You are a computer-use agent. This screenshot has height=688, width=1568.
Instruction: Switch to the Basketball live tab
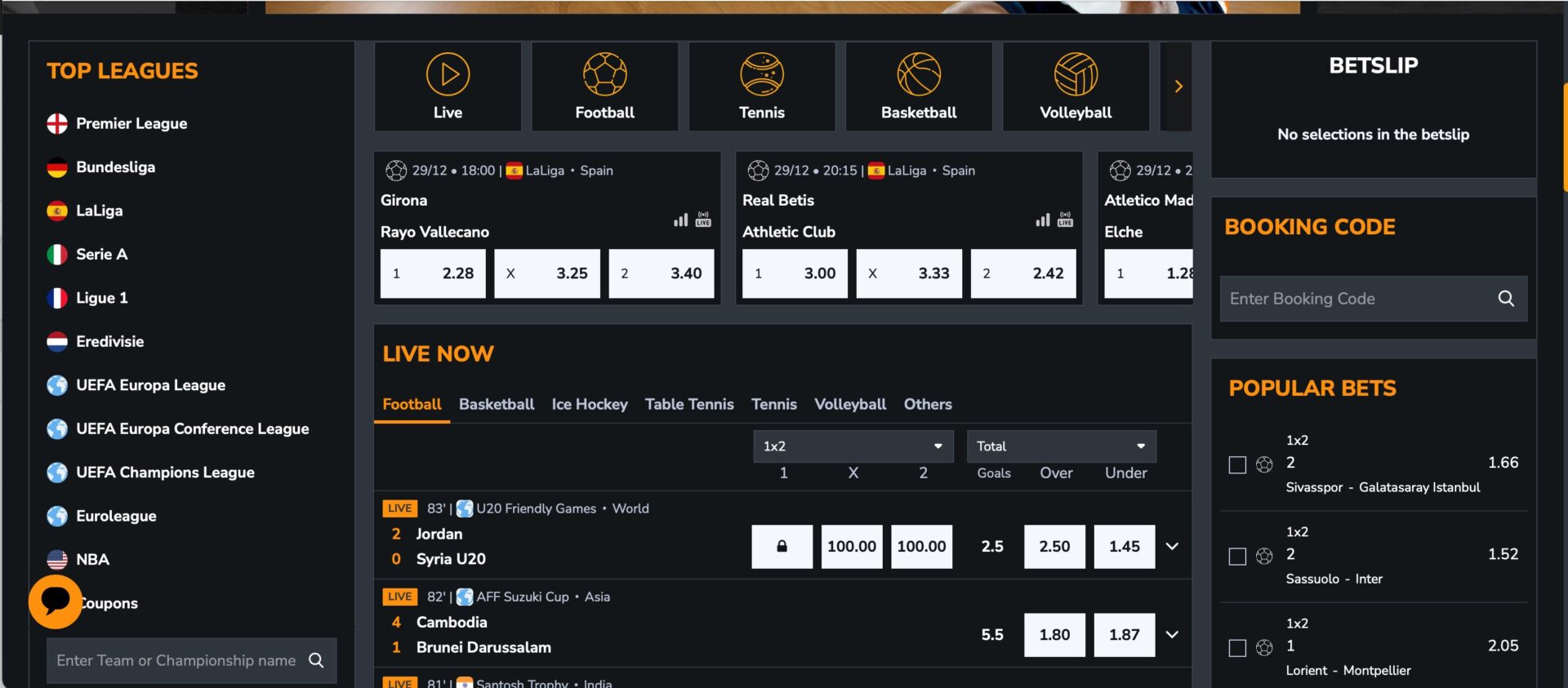[497, 404]
